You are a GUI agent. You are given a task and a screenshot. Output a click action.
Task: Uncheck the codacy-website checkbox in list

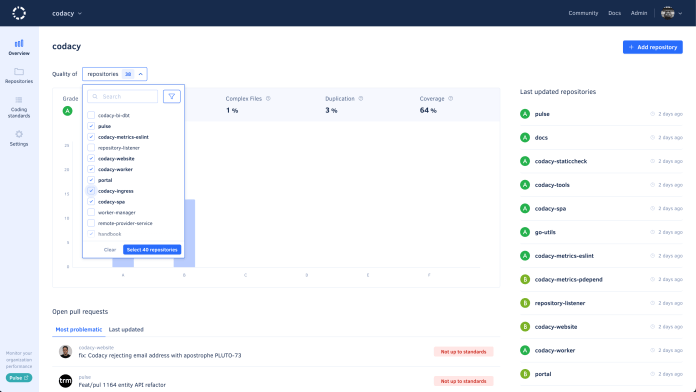point(91,158)
